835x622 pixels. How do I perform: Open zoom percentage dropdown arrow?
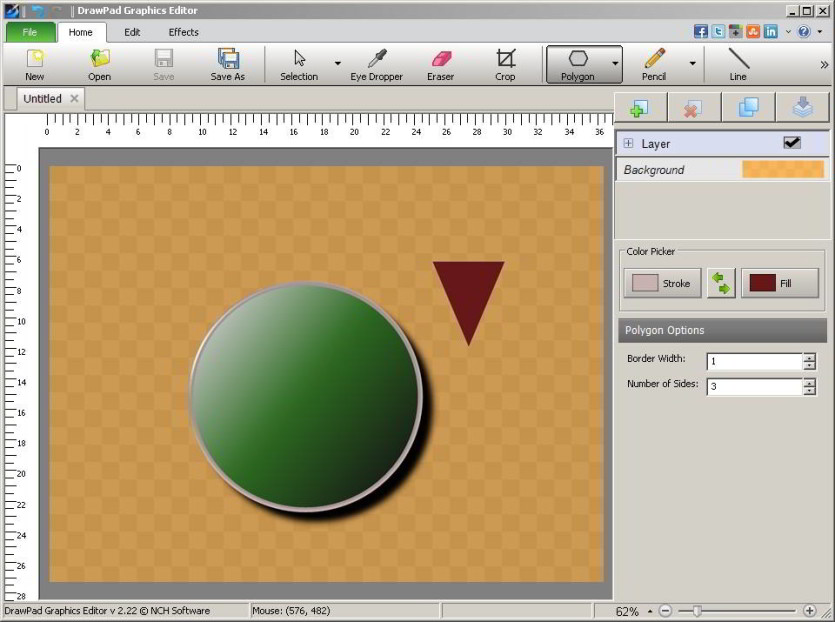tap(650, 611)
